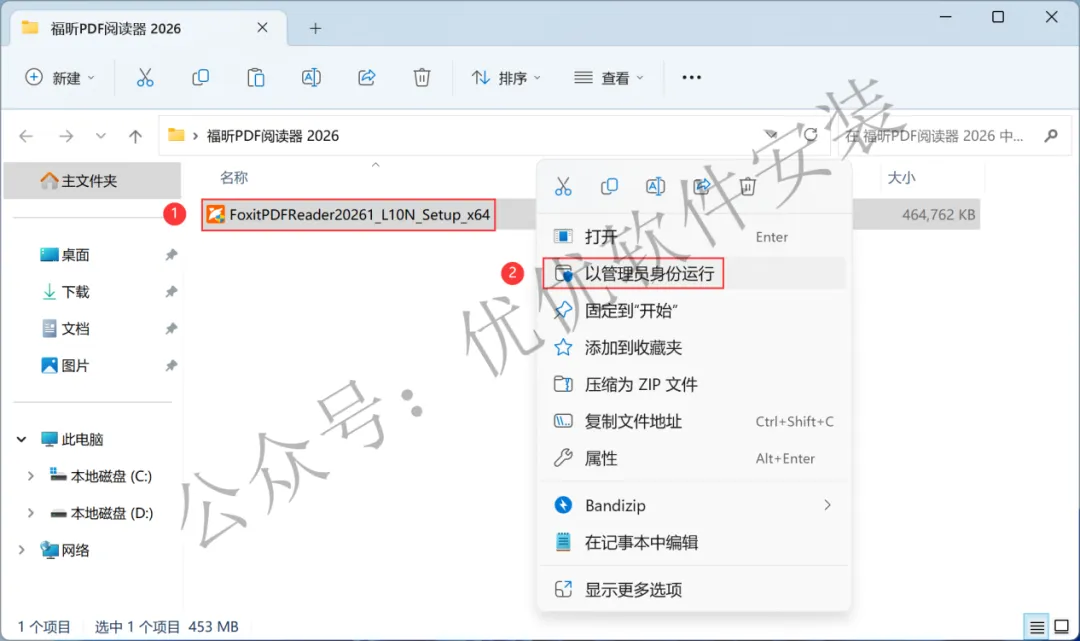1080x641 pixels.
Task: Click the pin icon next to 下载
Action: pos(171,292)
